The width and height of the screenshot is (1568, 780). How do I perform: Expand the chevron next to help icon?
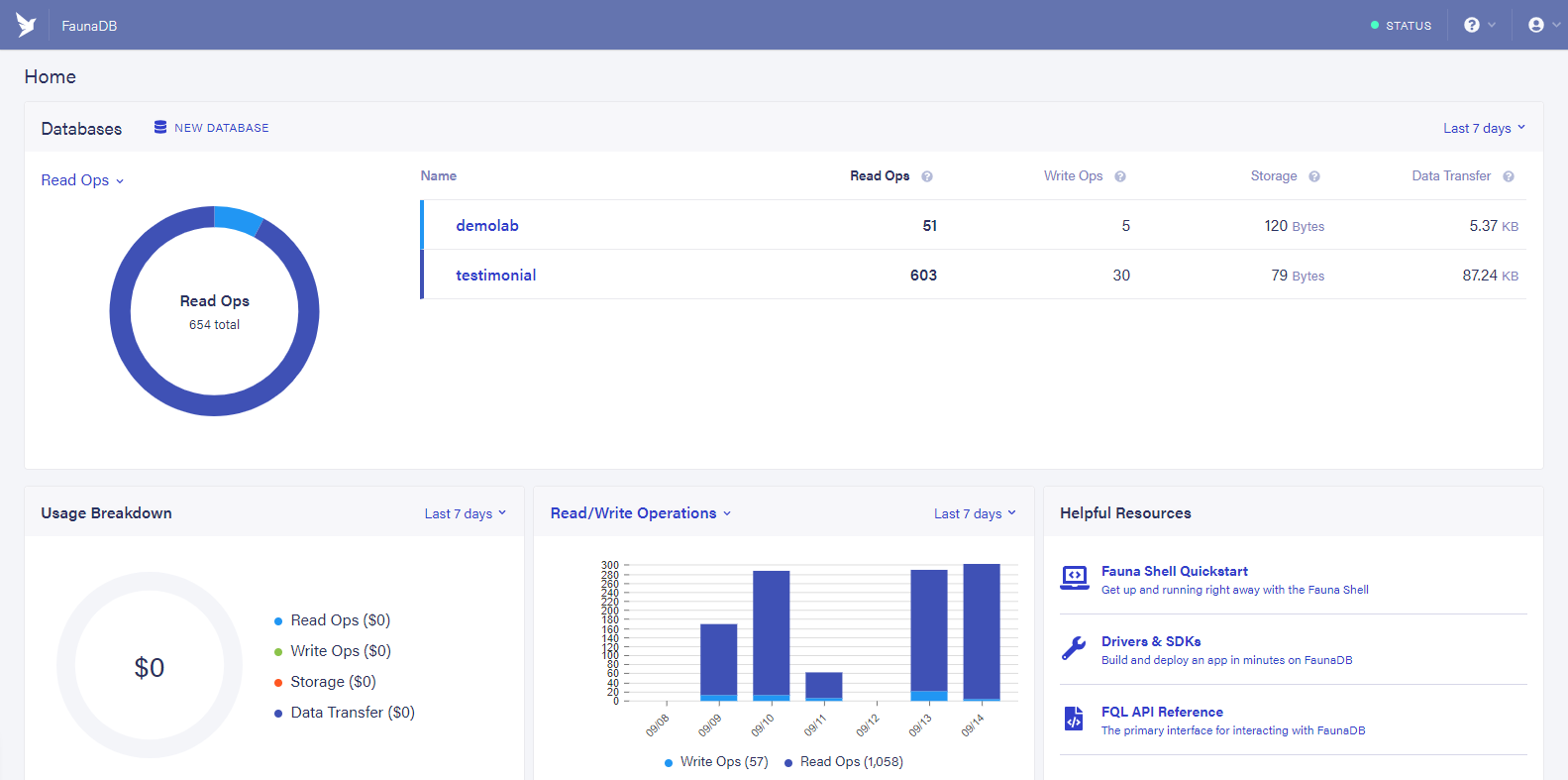pyautogui.click(x=1492, y=25)
